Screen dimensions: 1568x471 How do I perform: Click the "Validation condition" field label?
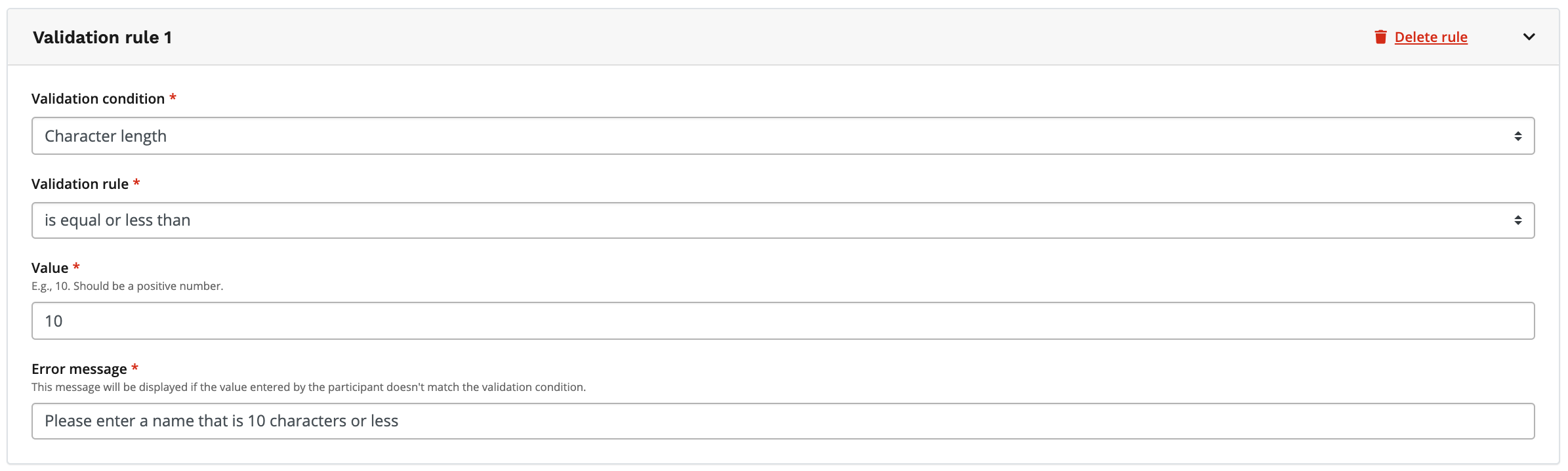tap(98, 99)
